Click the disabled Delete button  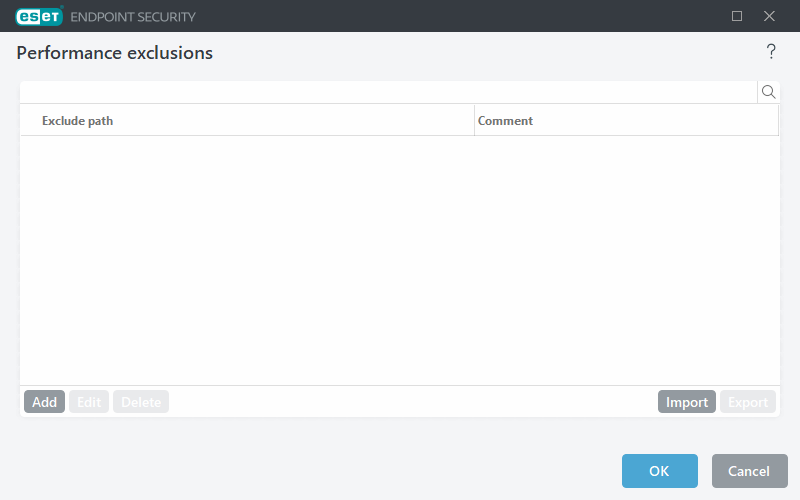[141, 402]
